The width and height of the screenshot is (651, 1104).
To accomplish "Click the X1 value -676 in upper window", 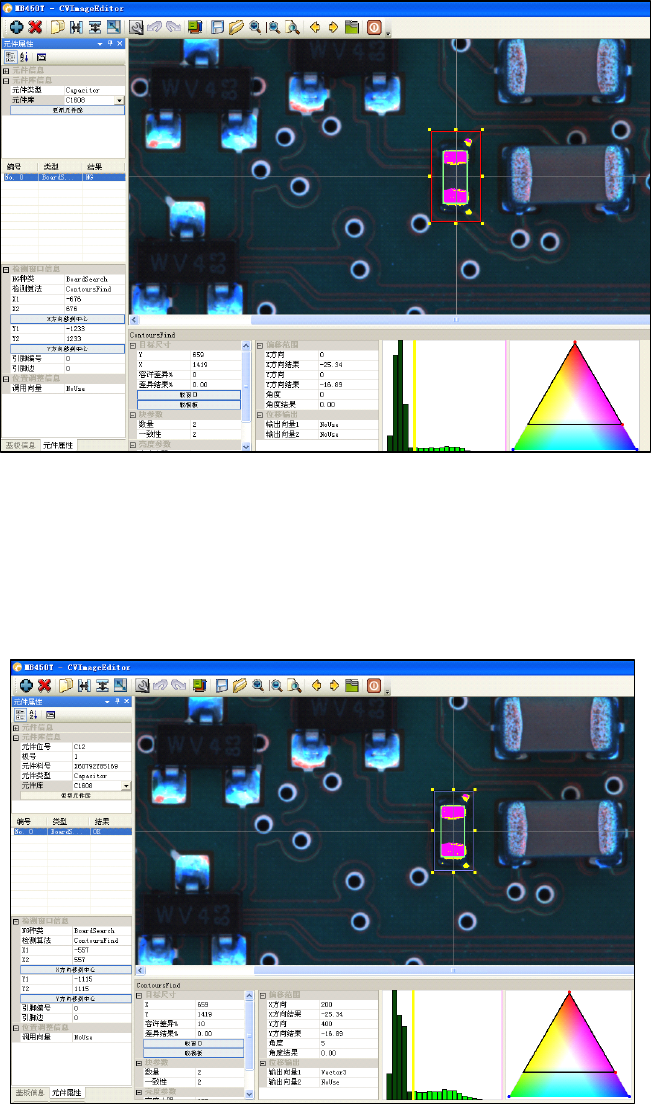I will pos(94,299).
